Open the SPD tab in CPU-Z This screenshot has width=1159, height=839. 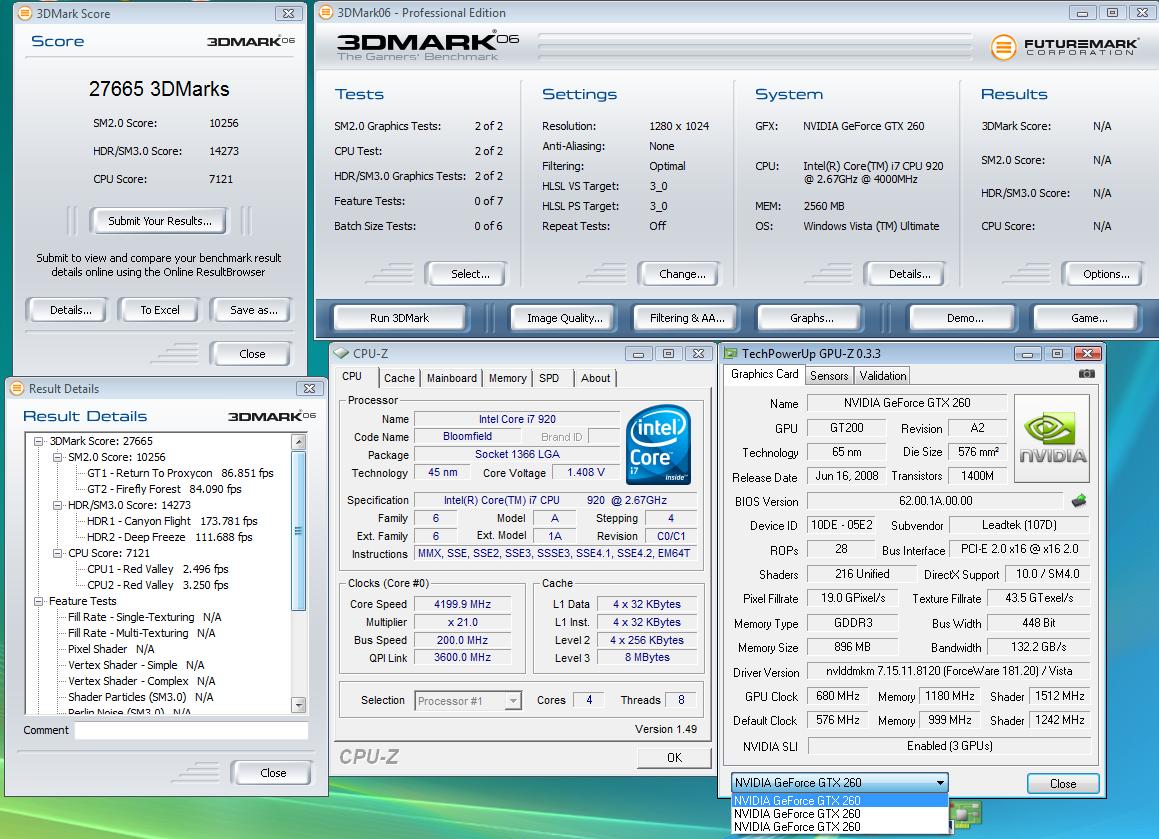[x=549, y=378]
